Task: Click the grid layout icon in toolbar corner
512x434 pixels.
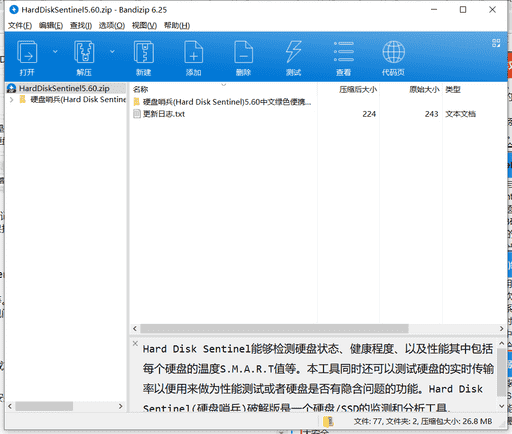Action: (496, 43)
